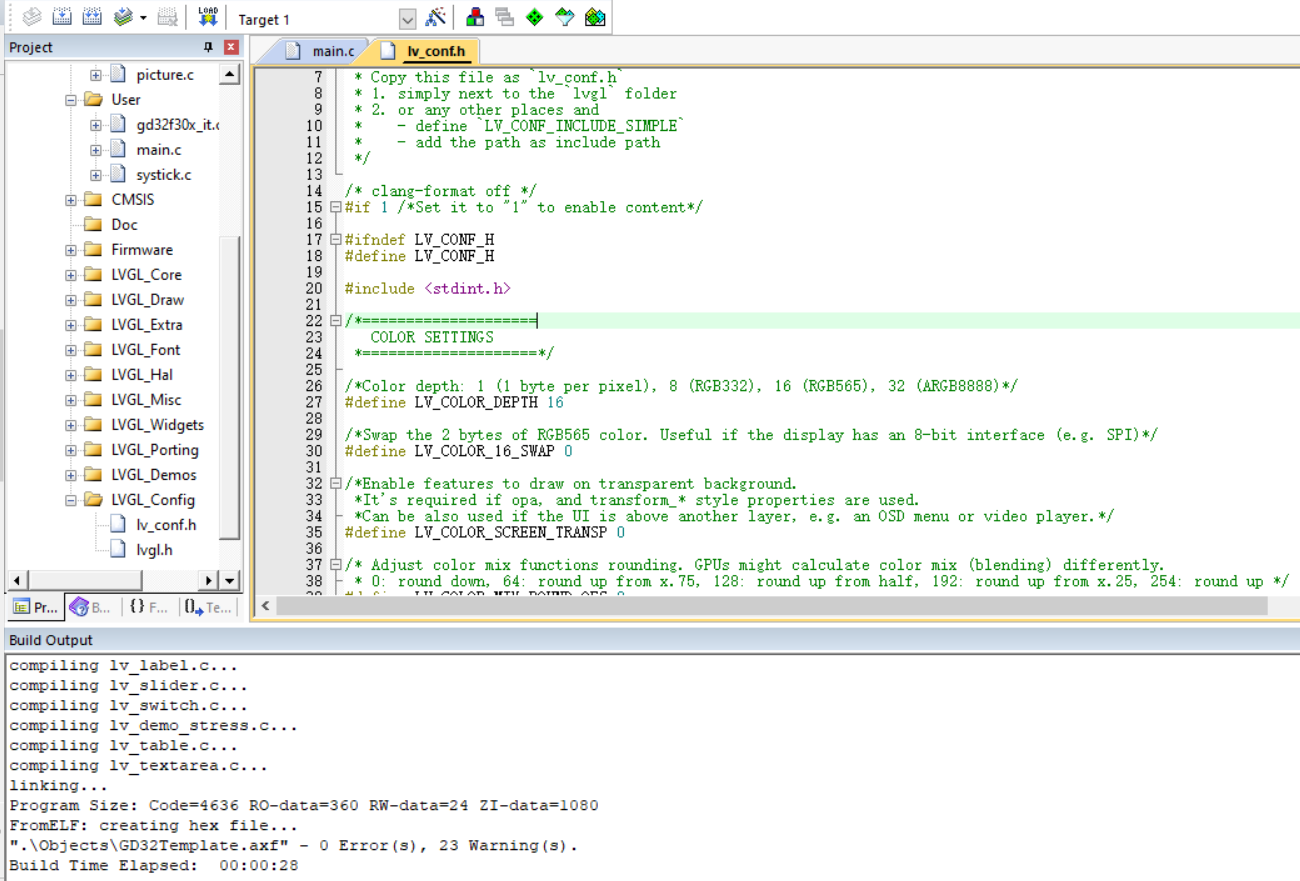
Task: Switch to the Books tab in project panel
Action: pos(91,607)
